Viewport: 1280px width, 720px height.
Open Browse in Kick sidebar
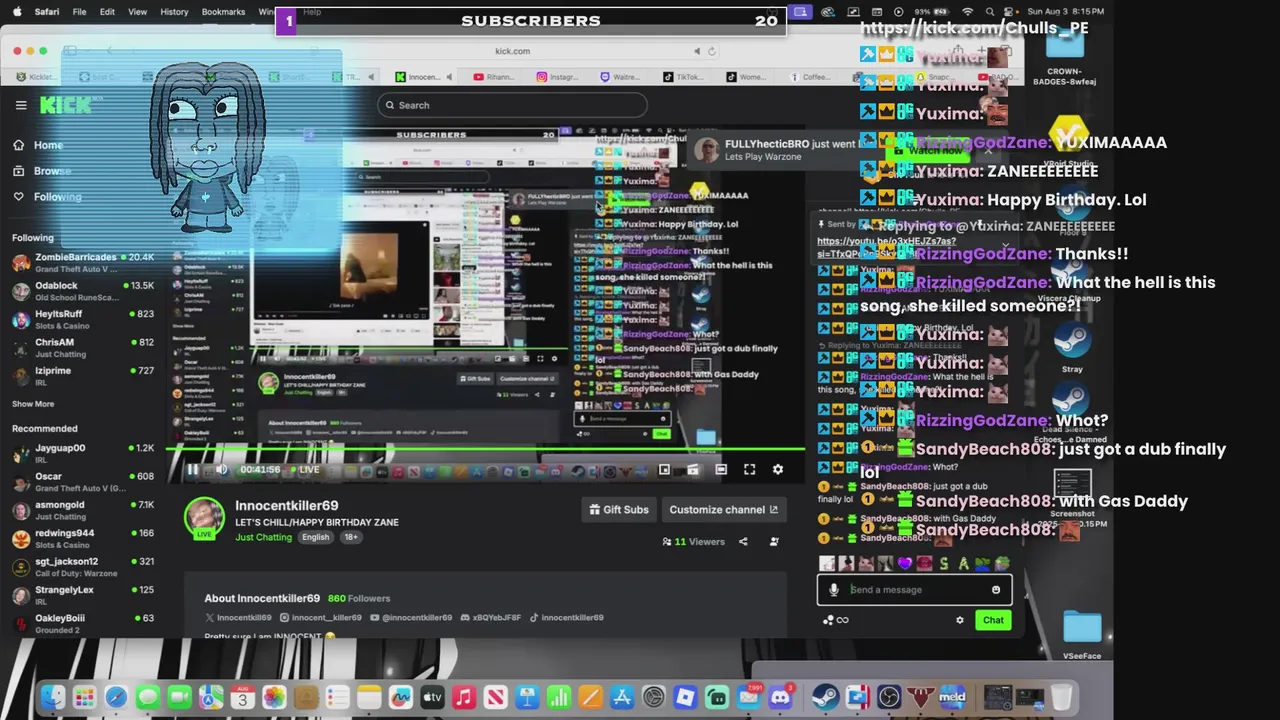[x=42, y=171]
